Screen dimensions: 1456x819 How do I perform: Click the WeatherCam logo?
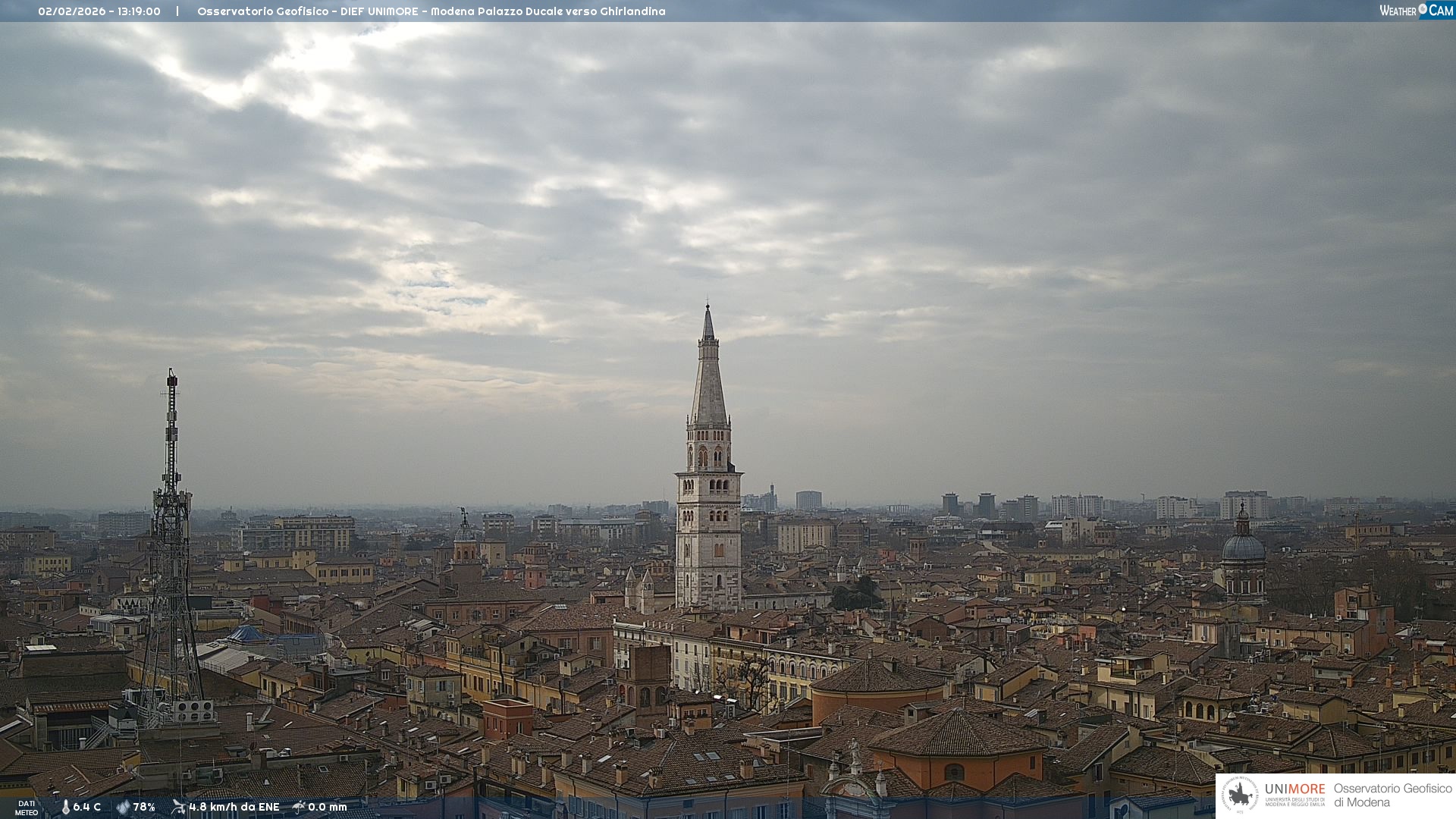click(x=1416, y=11)
